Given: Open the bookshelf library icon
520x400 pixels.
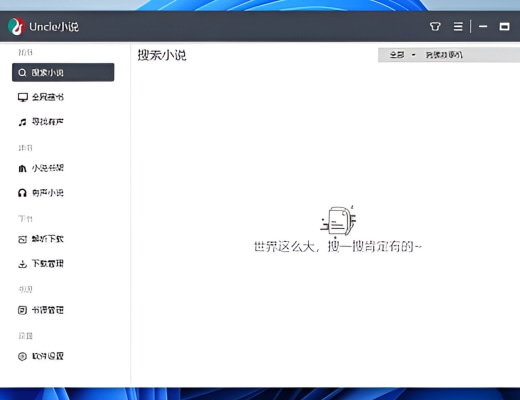Looking at the screenshot, I should click(x=22, y=168).
